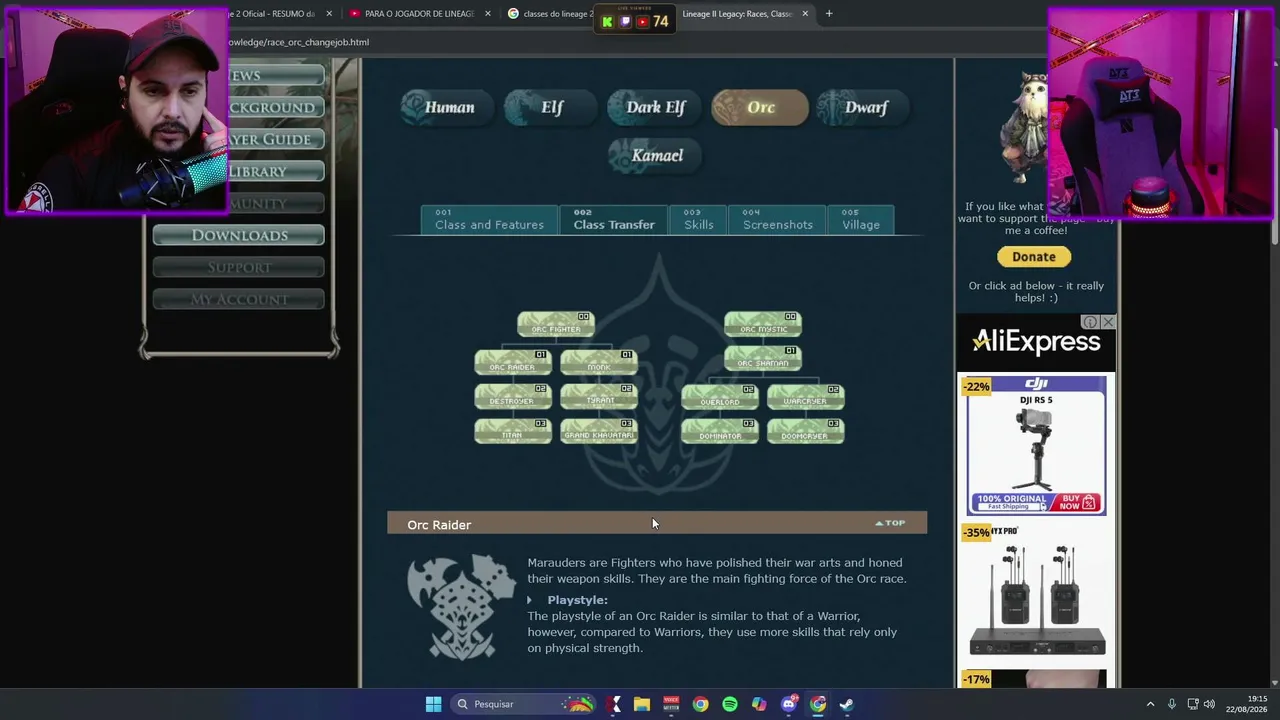Click the network icon in system tray
Image resolution: width=1280 pixels, height=720 pixels.
(x=1191, y=704)
